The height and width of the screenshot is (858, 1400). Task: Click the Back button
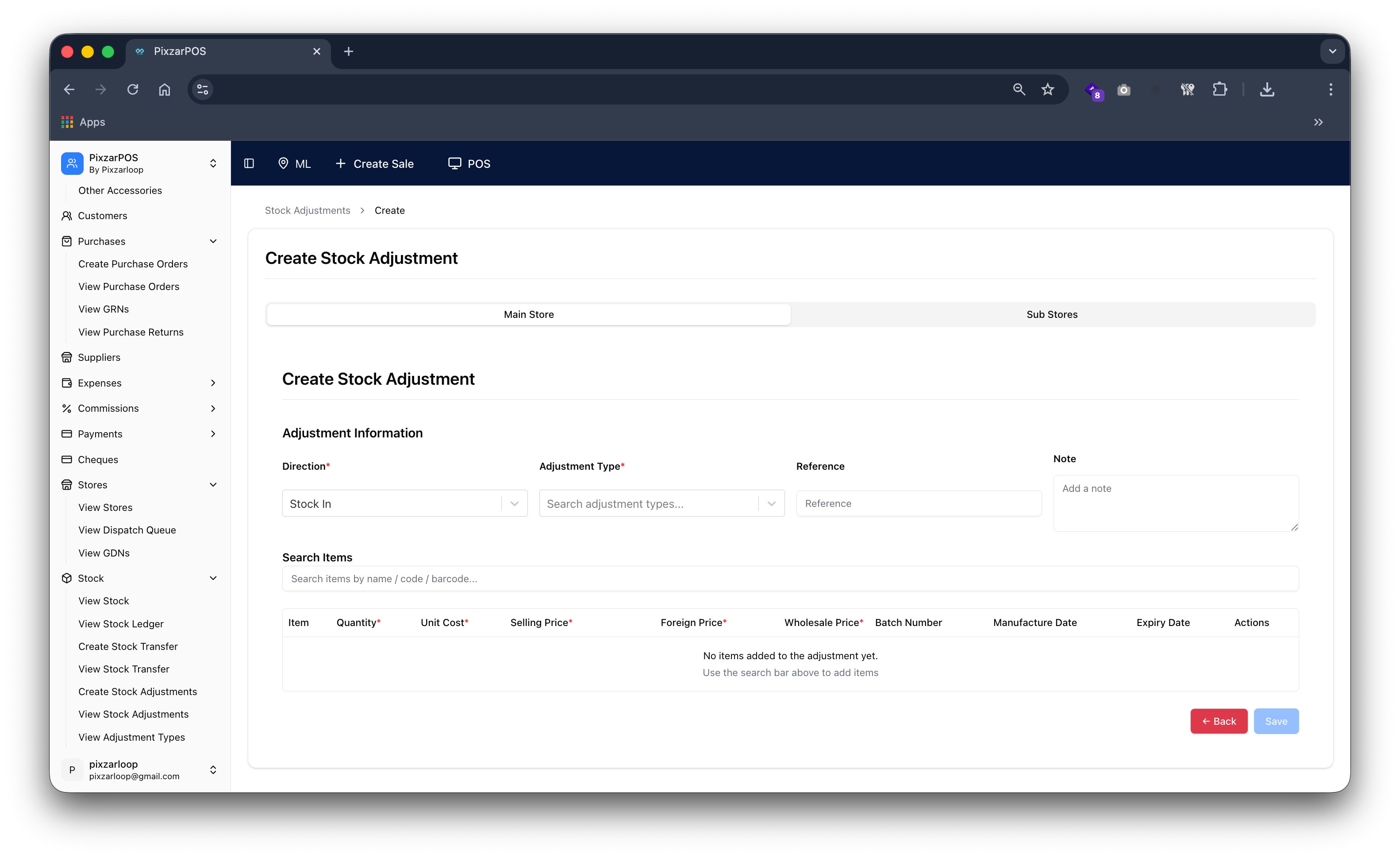pos(1219,721)
